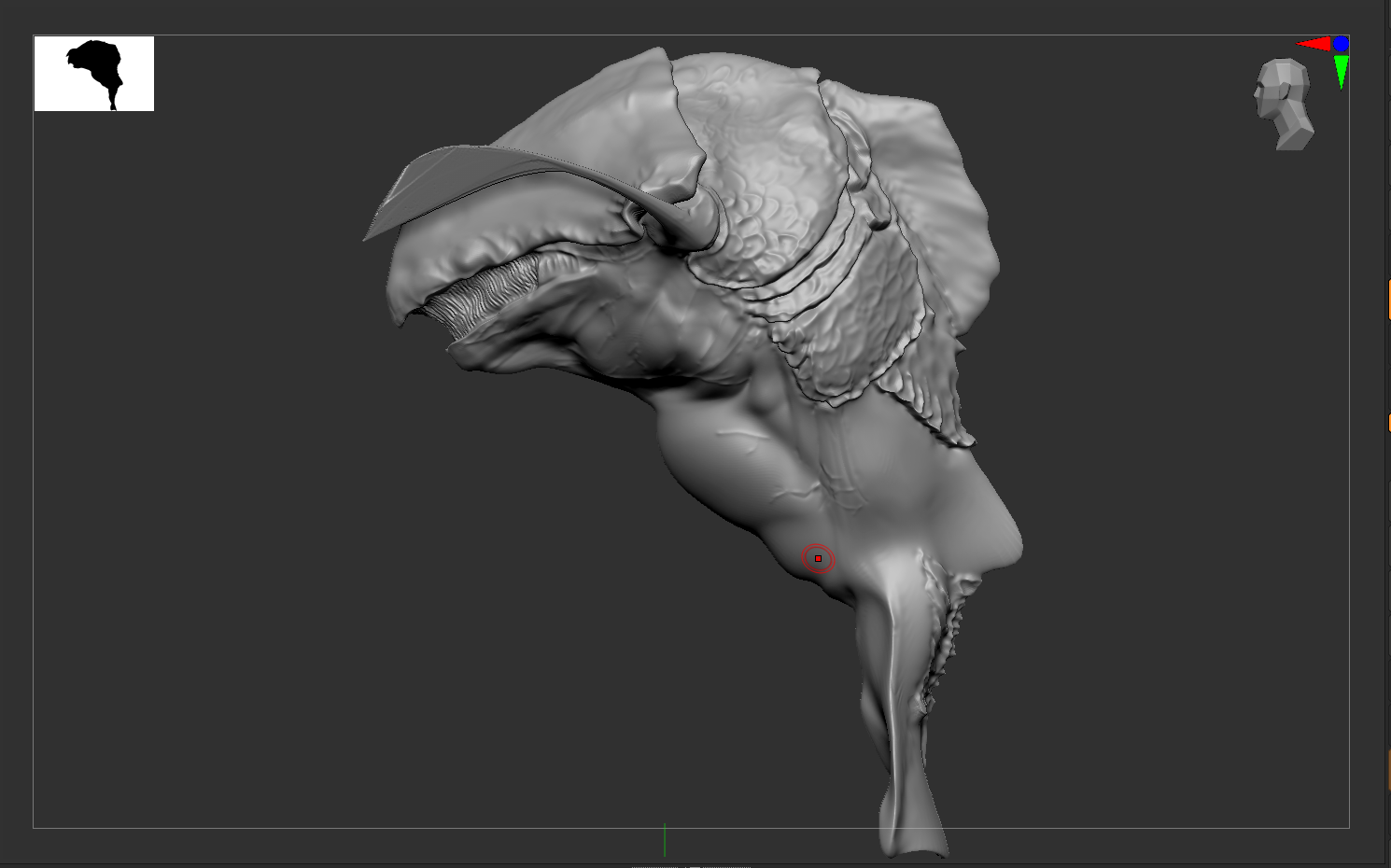Snap view with the red X axis cone
The height and width of the screenshot is (868, 1391).
coord(1314,44)
